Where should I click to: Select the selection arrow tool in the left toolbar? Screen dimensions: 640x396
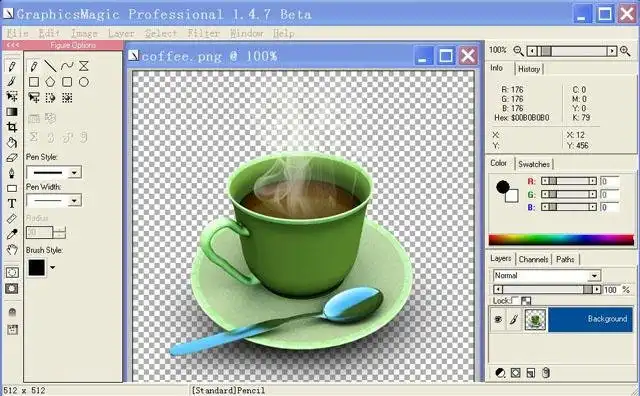point(12,96)
